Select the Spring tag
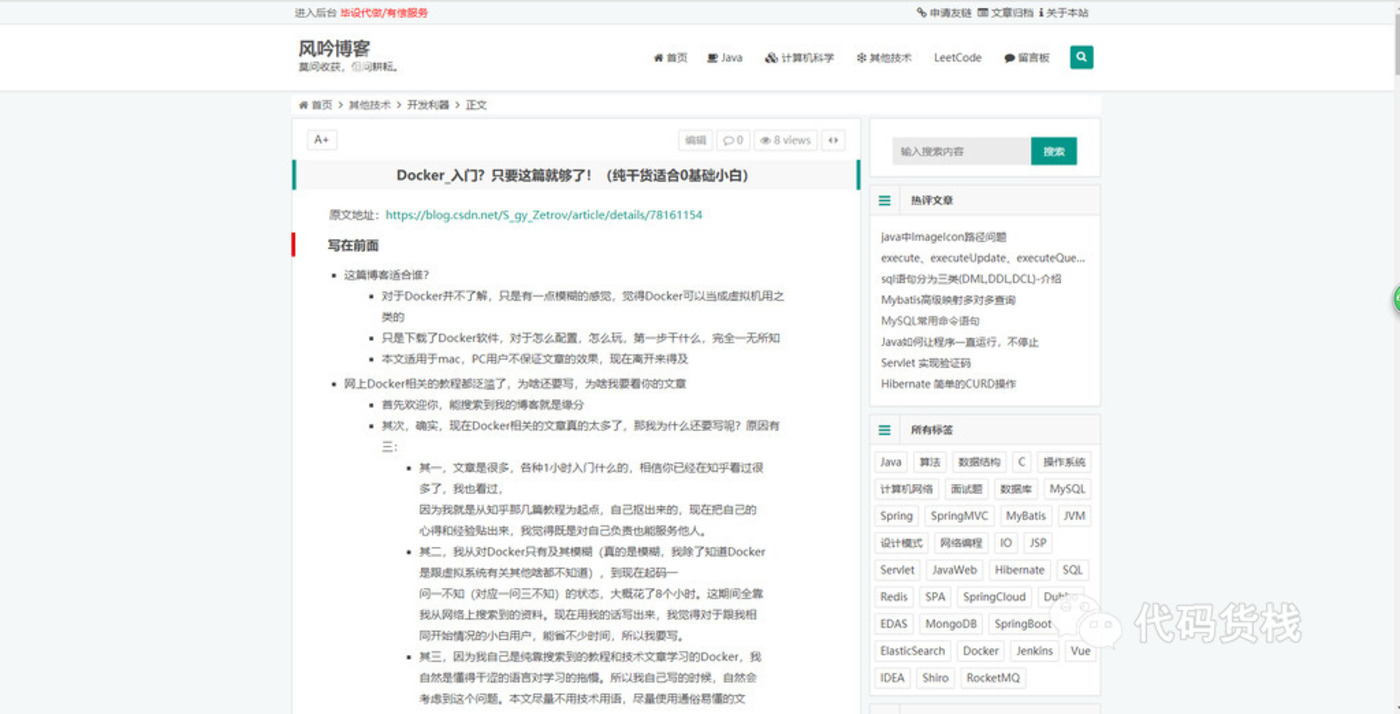 coord(896,516)
